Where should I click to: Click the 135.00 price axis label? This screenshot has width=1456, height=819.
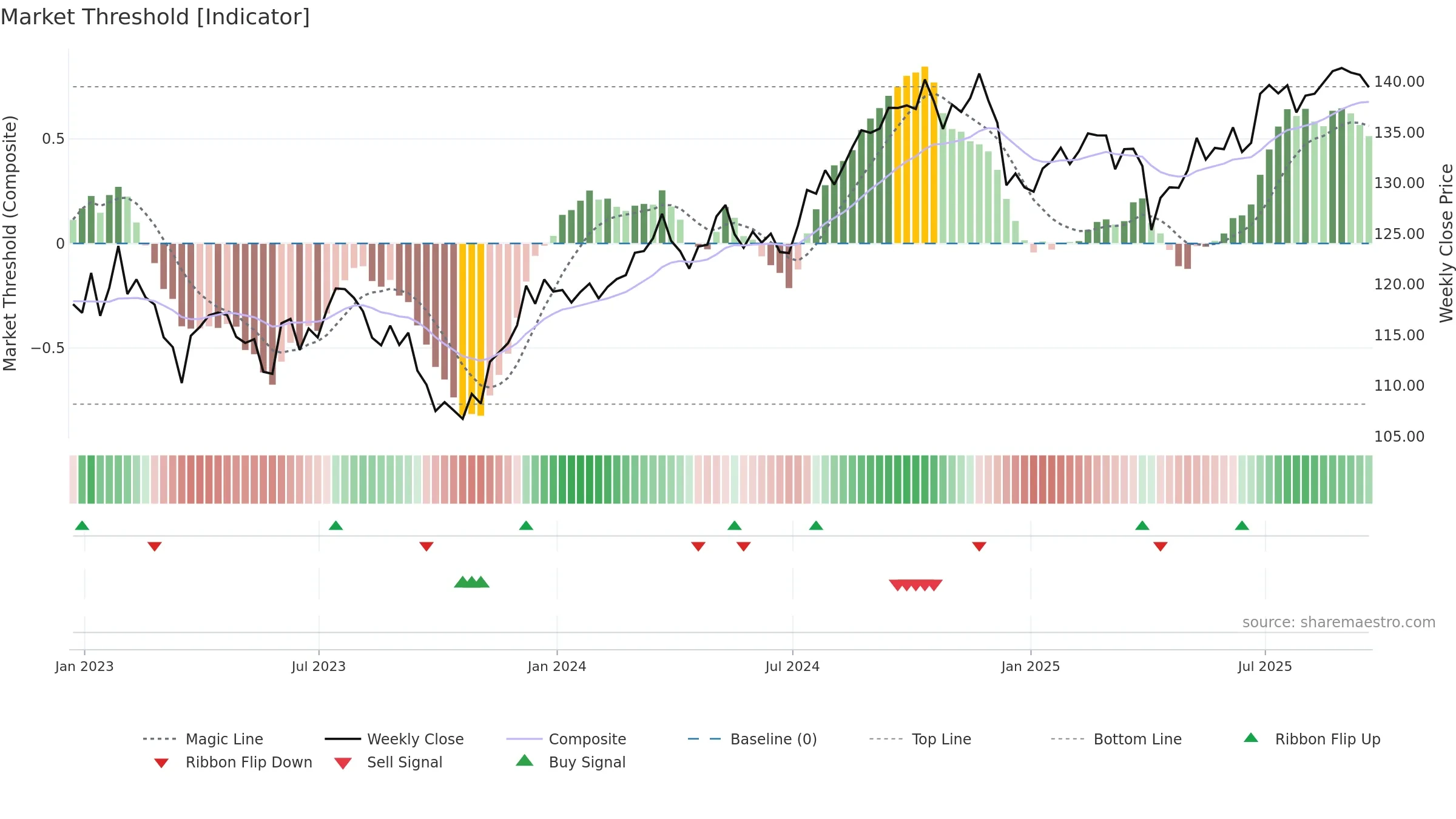(x=1399, y=132)
